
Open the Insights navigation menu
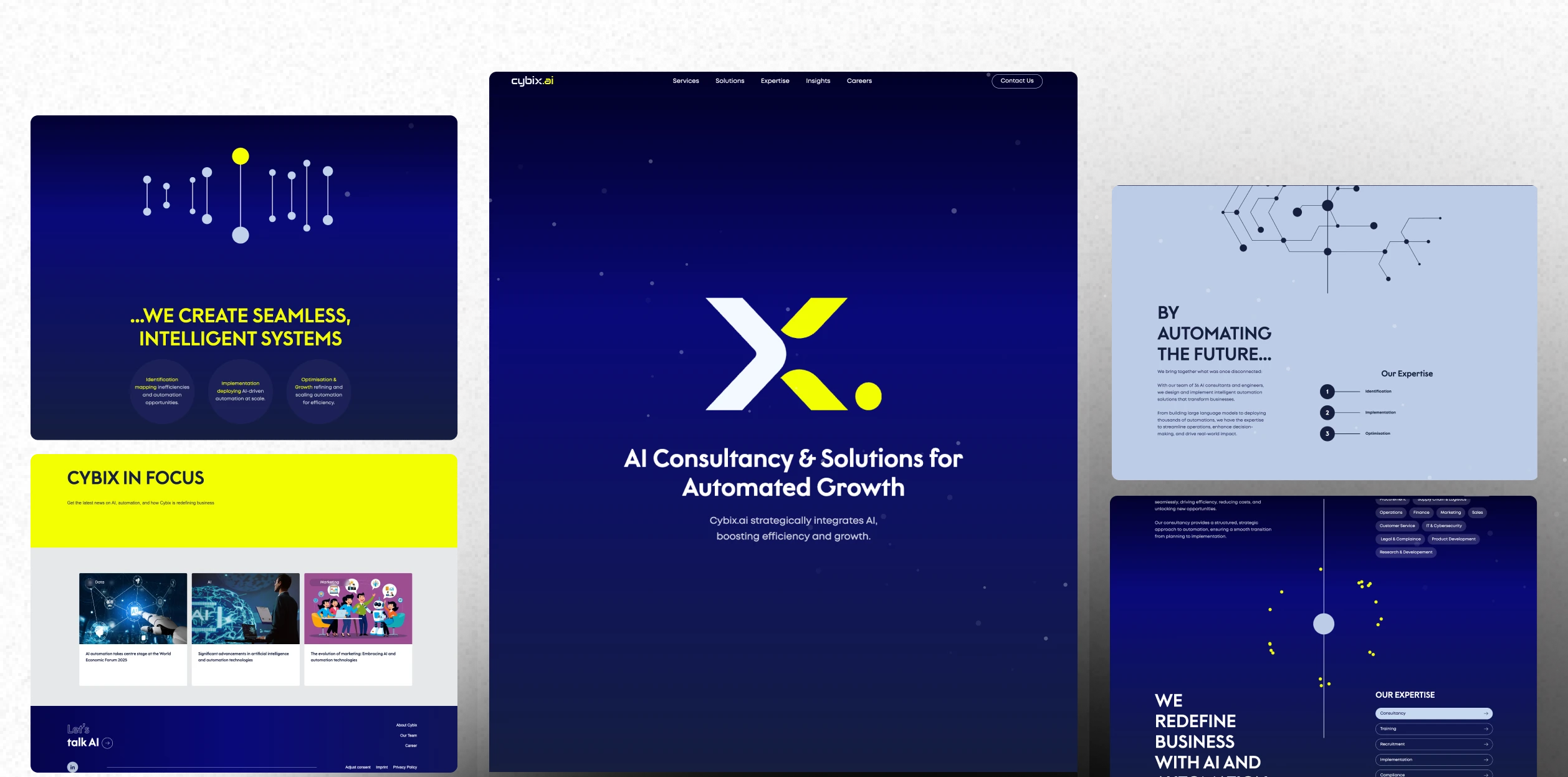pos(818,81)
